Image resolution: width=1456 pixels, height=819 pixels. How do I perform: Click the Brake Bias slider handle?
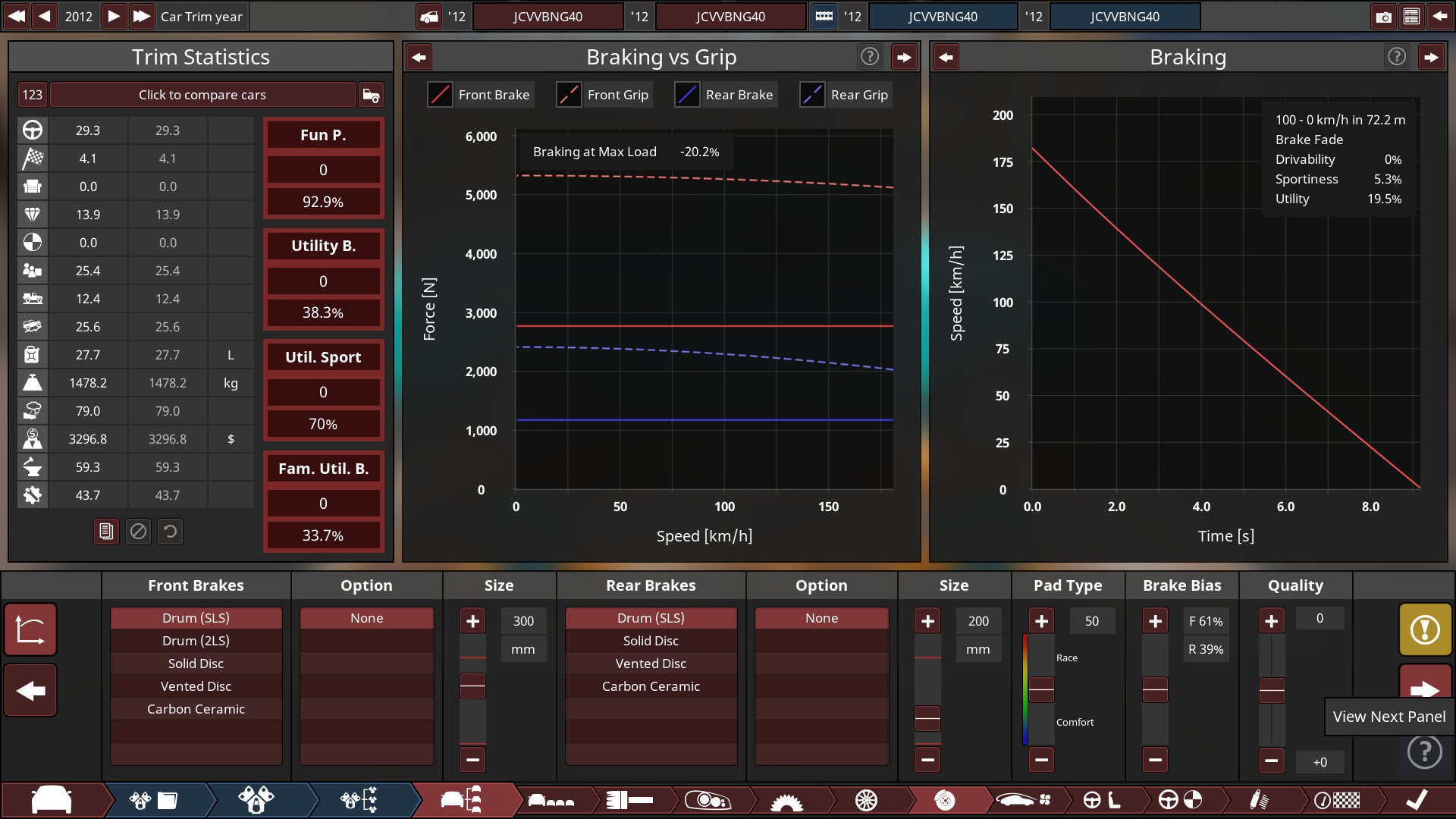[x=1155, y=689]
